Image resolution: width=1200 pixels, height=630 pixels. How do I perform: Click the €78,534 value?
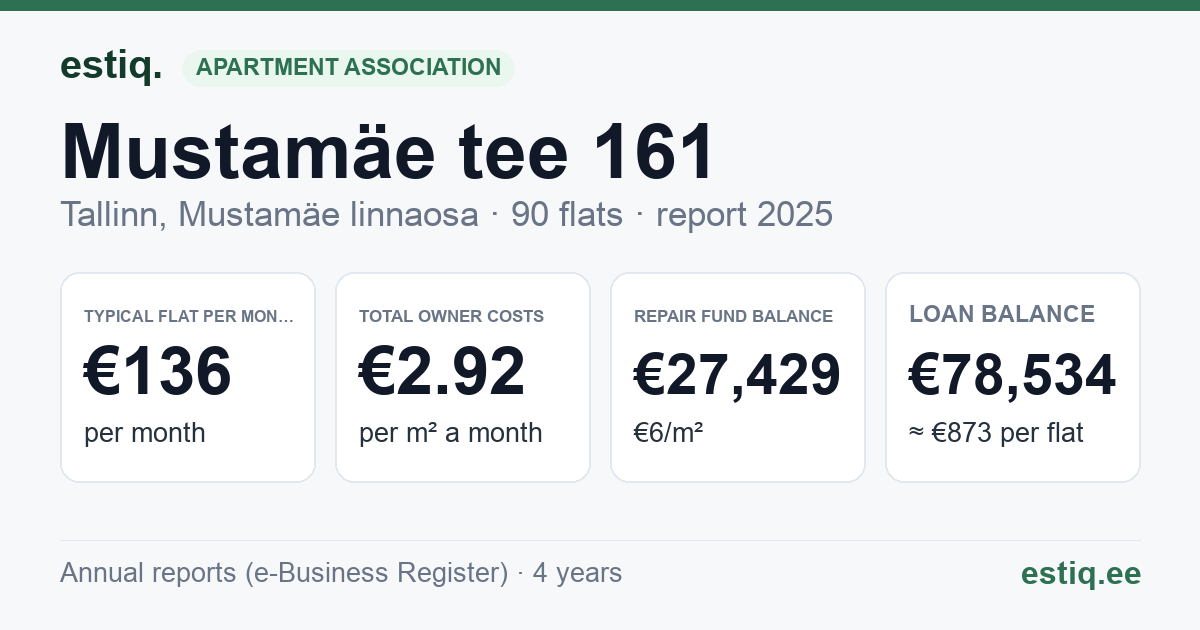pos(1012,375)
